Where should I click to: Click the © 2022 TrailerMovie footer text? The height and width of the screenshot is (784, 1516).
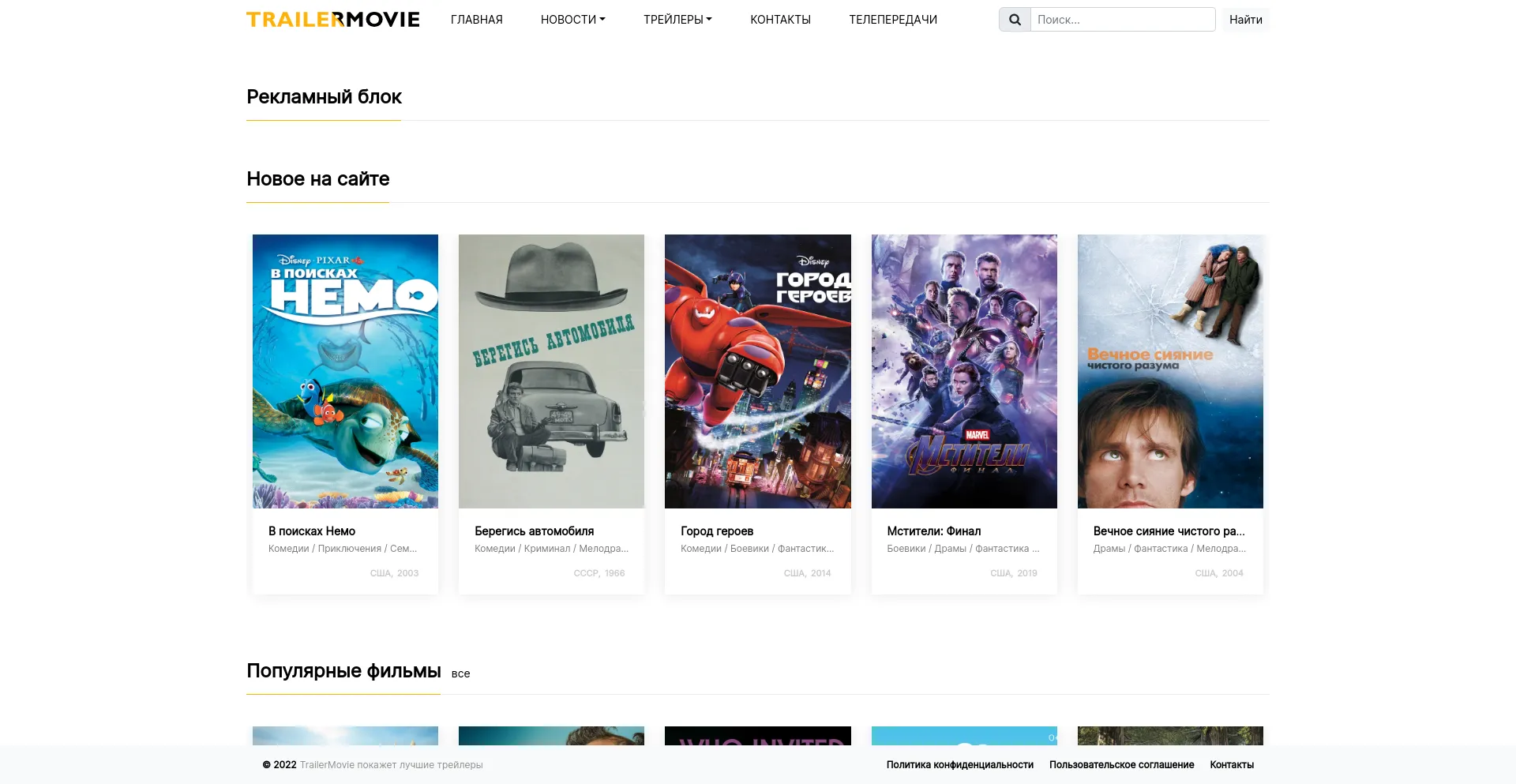373,765
